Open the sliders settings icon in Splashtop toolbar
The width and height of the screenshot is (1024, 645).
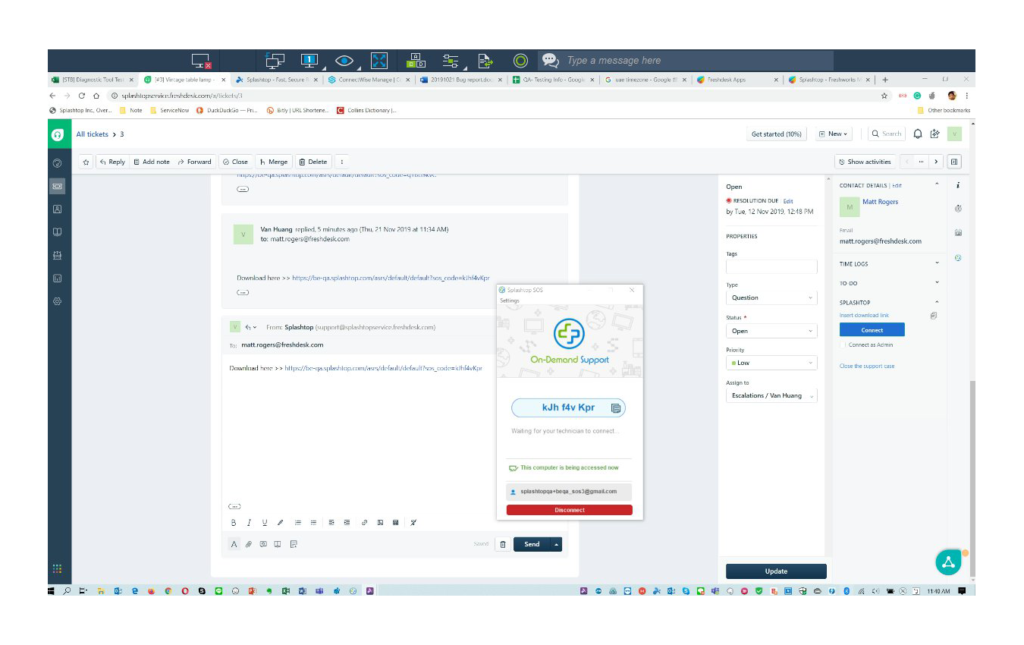coord(451,61)
